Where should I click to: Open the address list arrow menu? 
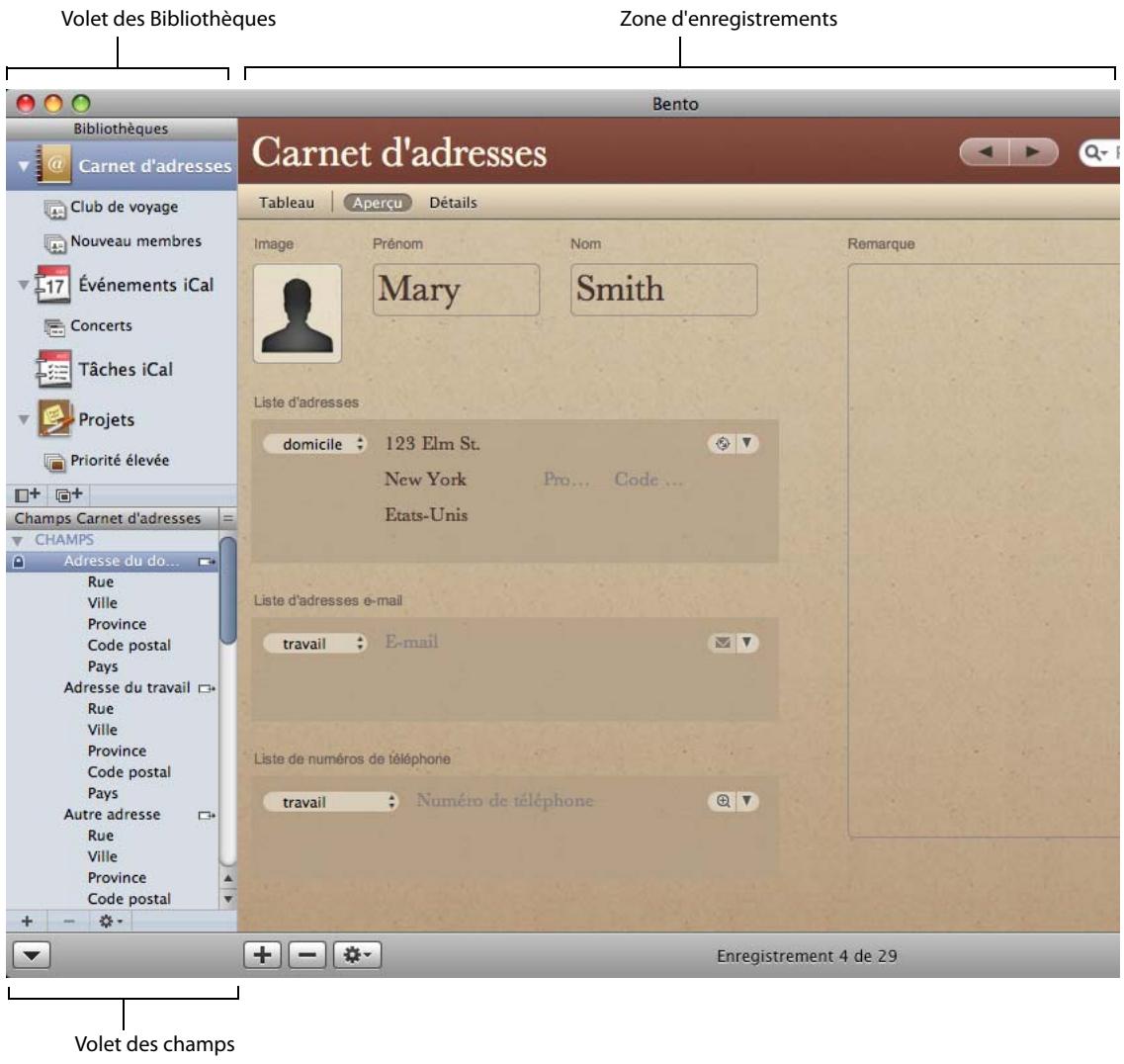pos(747,444)
